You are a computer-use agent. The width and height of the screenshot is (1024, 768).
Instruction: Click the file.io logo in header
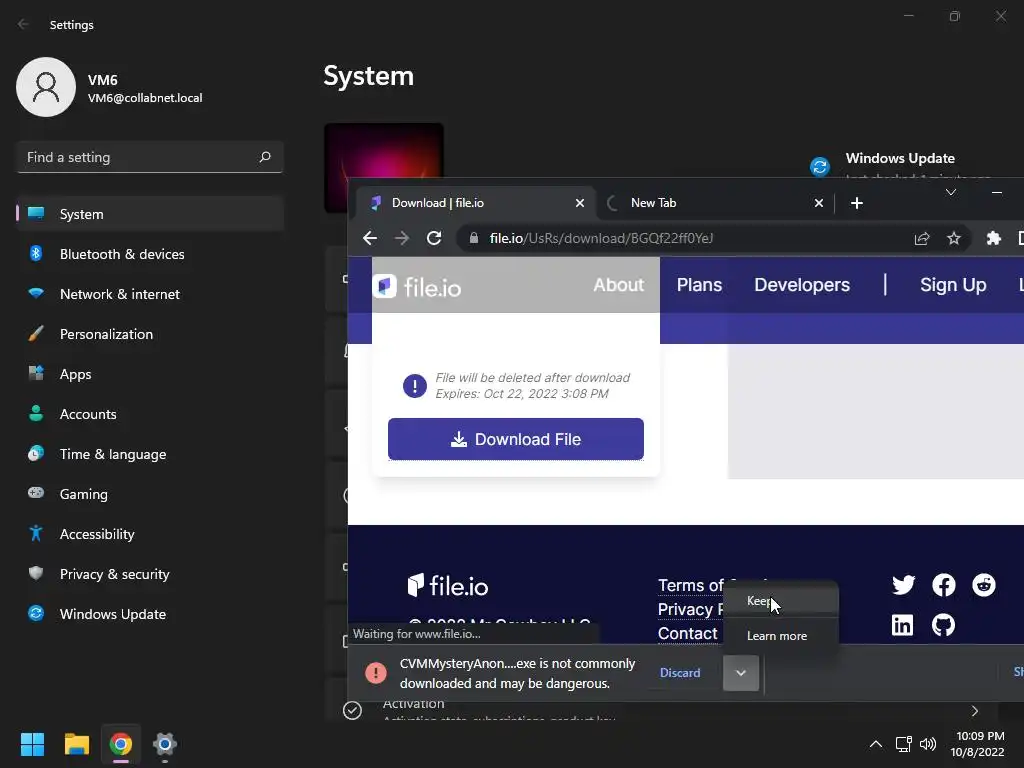tap(417, 286)
